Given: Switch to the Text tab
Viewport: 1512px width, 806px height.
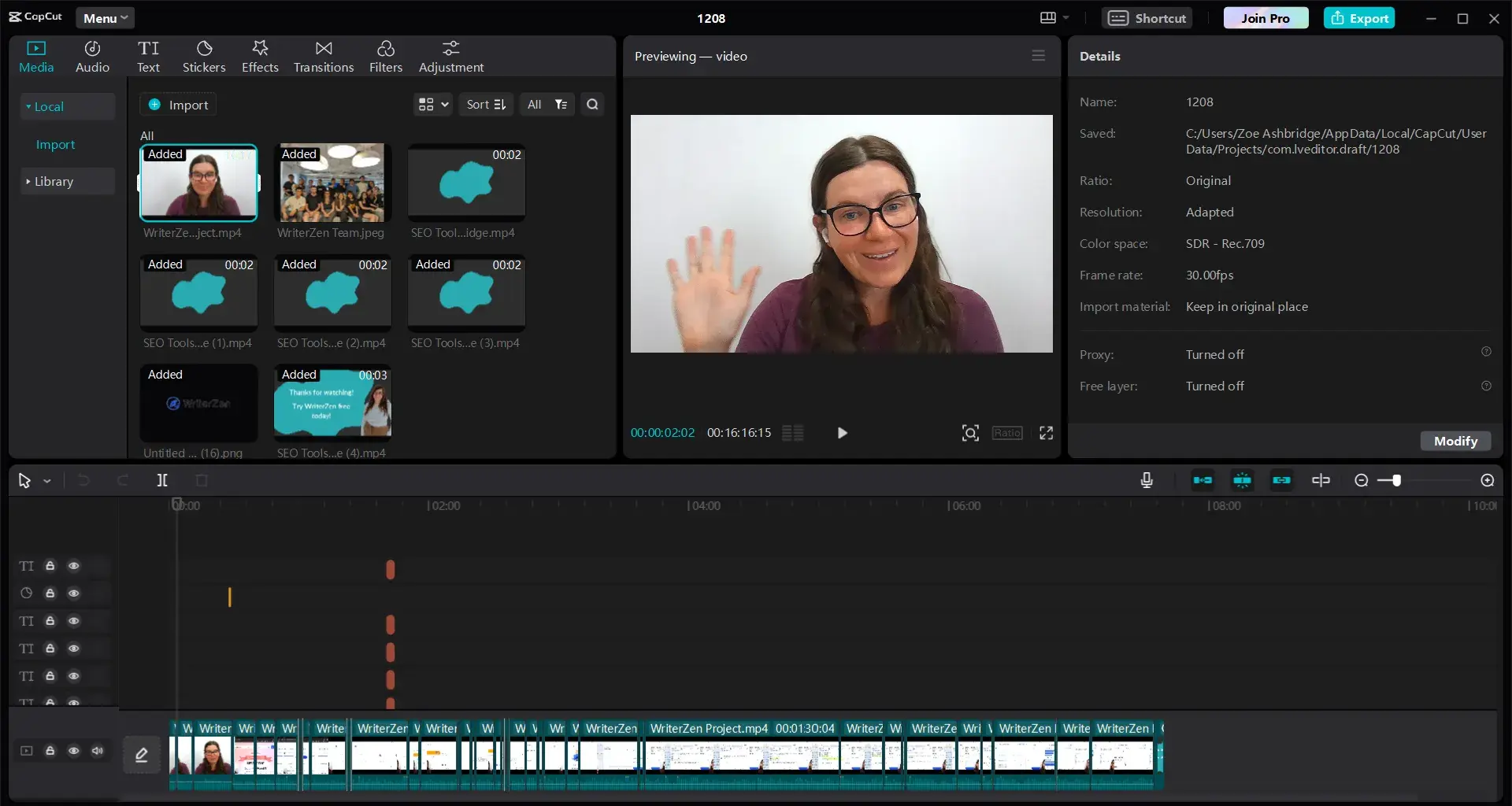Looking at the screenshot, I should coord(148,57).
